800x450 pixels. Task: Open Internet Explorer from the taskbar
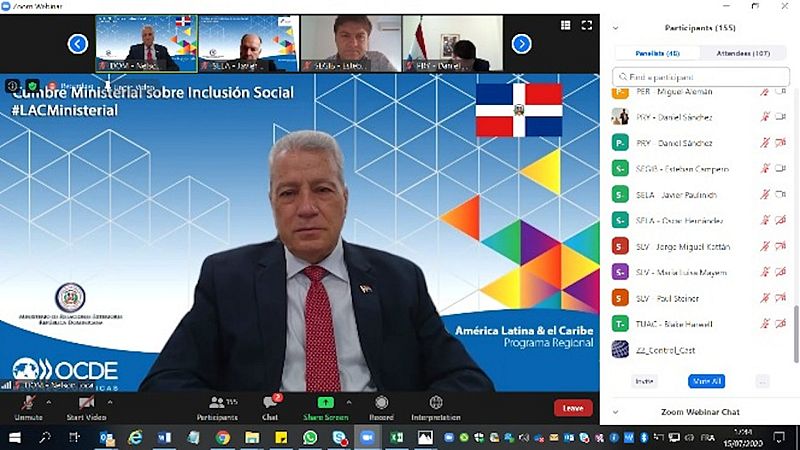pyautogui.click(x=135, y=438)
